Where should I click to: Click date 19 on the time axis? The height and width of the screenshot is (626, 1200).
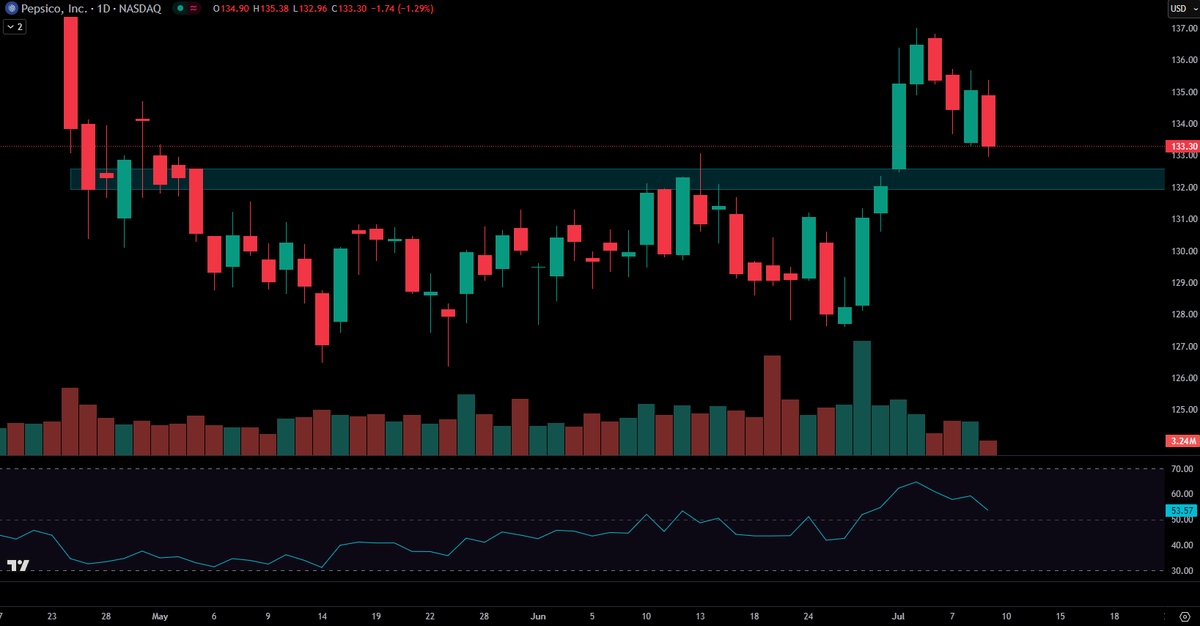coord(376,616)
